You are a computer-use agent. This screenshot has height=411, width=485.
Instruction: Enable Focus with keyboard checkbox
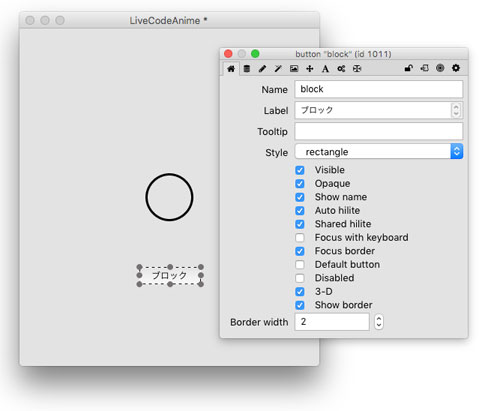300,238
